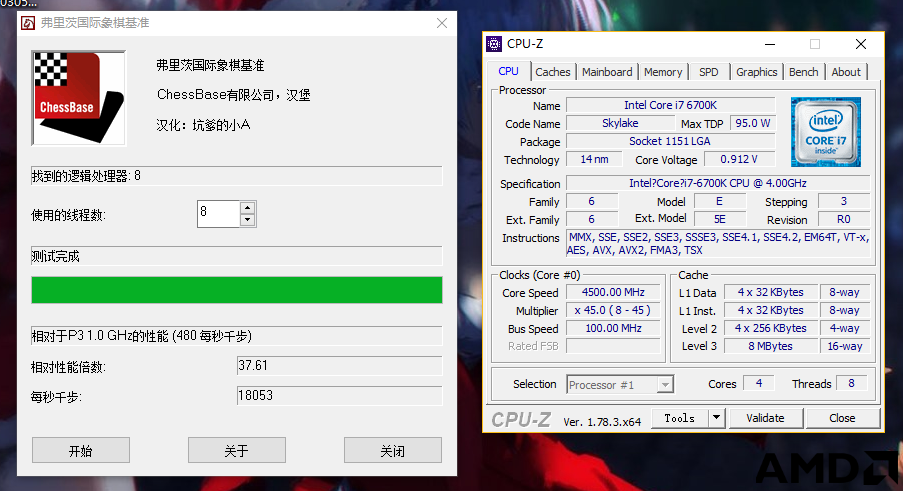Click the CPU-Z title bar icon

(x=494, y=44)
